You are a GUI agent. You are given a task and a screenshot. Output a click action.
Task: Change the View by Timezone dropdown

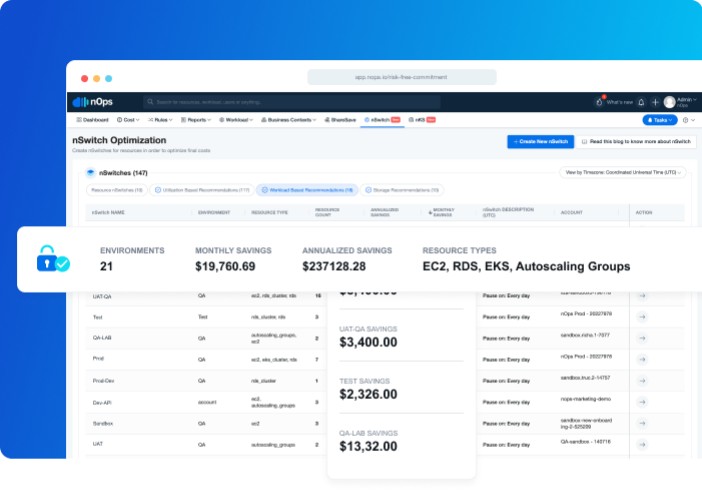pyautogui.click(x=622, y=172)
